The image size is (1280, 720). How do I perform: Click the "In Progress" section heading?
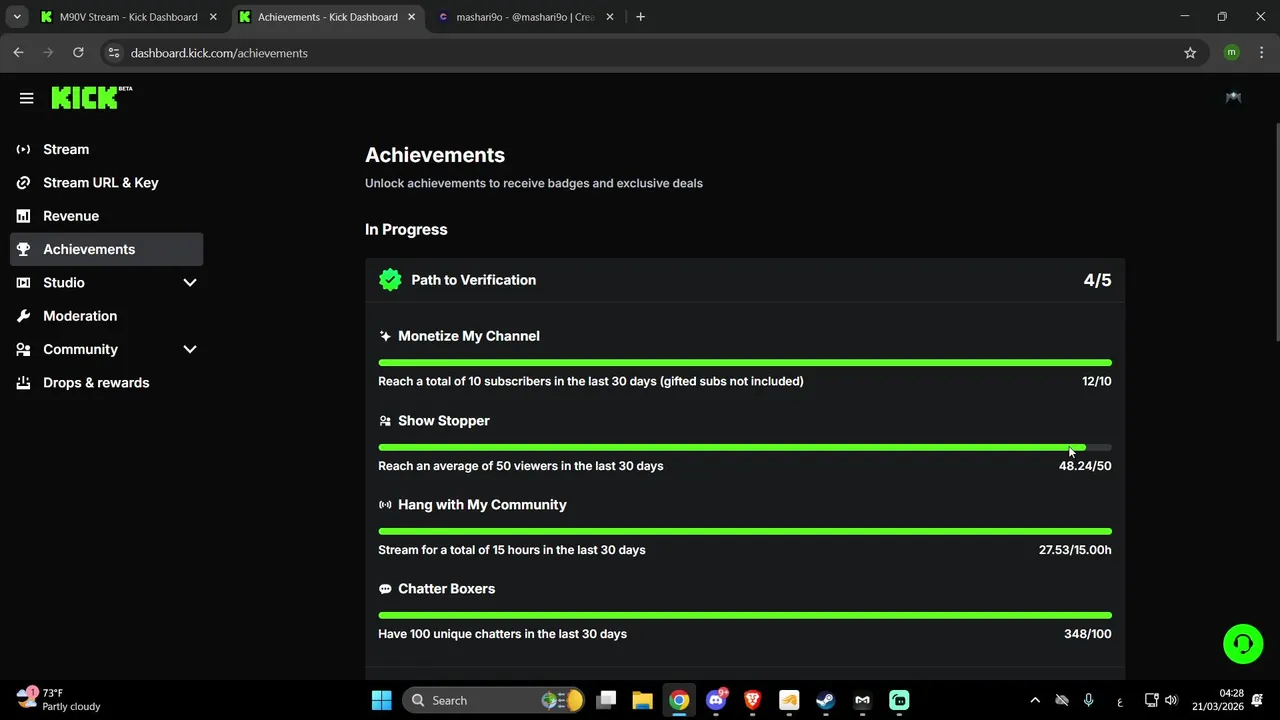[x=406, y=229]
